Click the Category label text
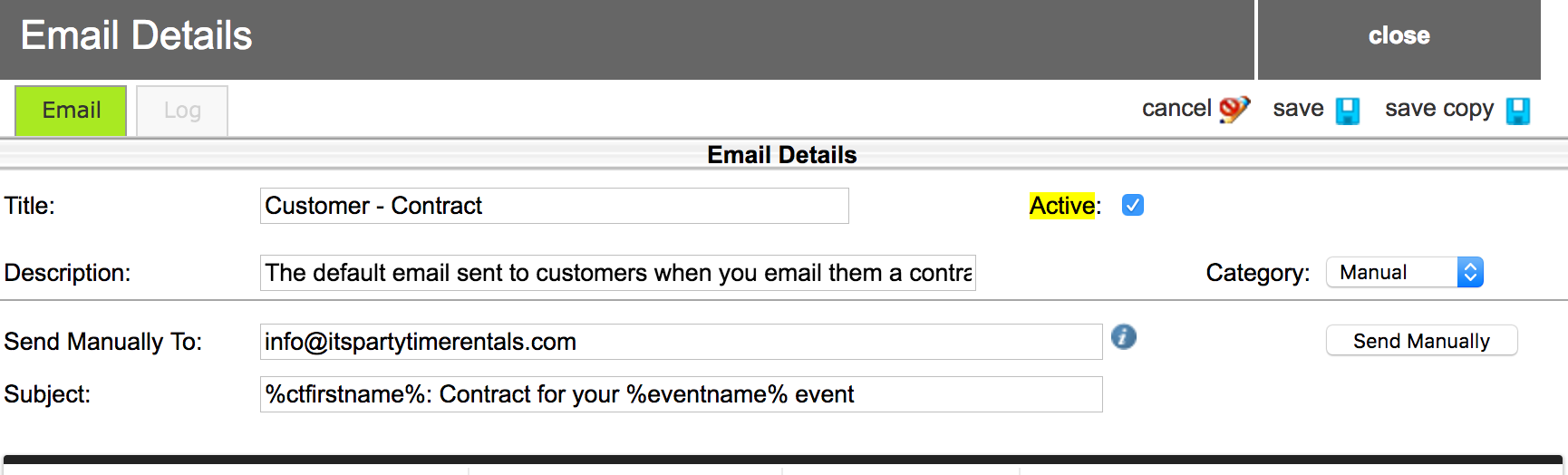1568x475 pixels. (1257, 273)
